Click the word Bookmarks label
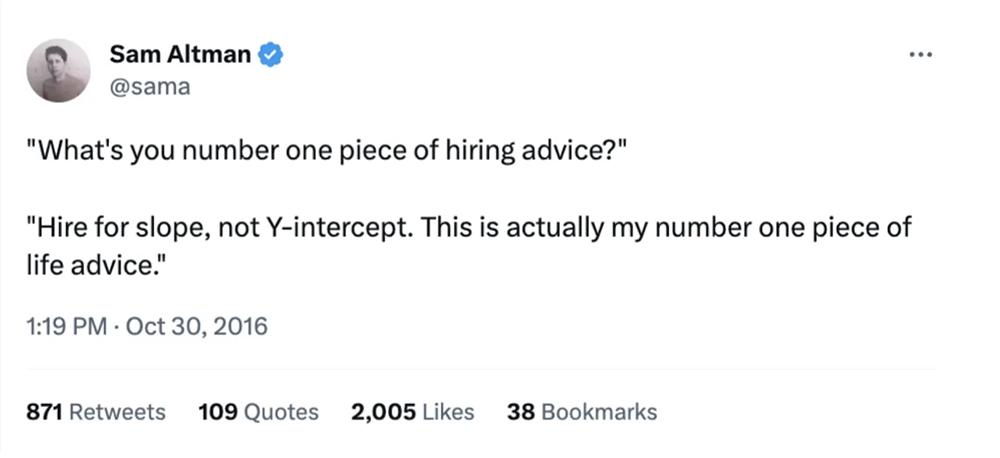Viewport: 1000px width, 458px height. tap(599, 412)
